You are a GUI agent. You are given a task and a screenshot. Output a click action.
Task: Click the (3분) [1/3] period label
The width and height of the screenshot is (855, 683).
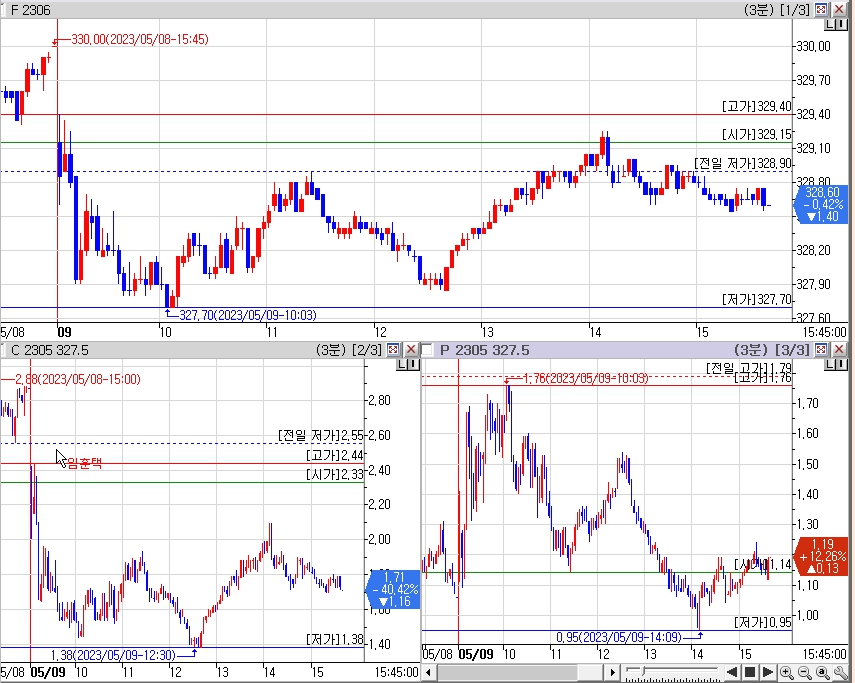point(776,10)
